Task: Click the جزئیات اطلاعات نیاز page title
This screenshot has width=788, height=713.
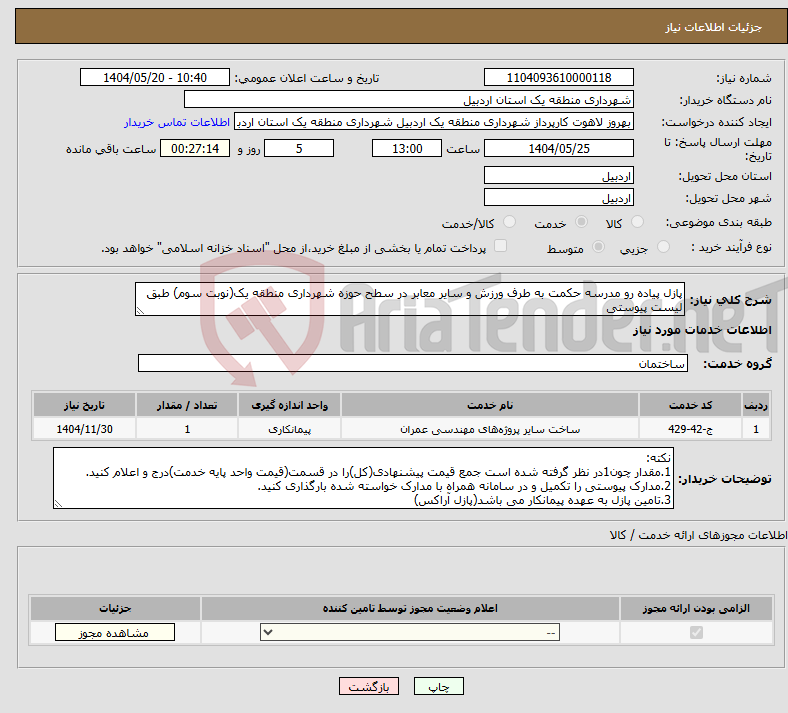Action: coord(714,27)
